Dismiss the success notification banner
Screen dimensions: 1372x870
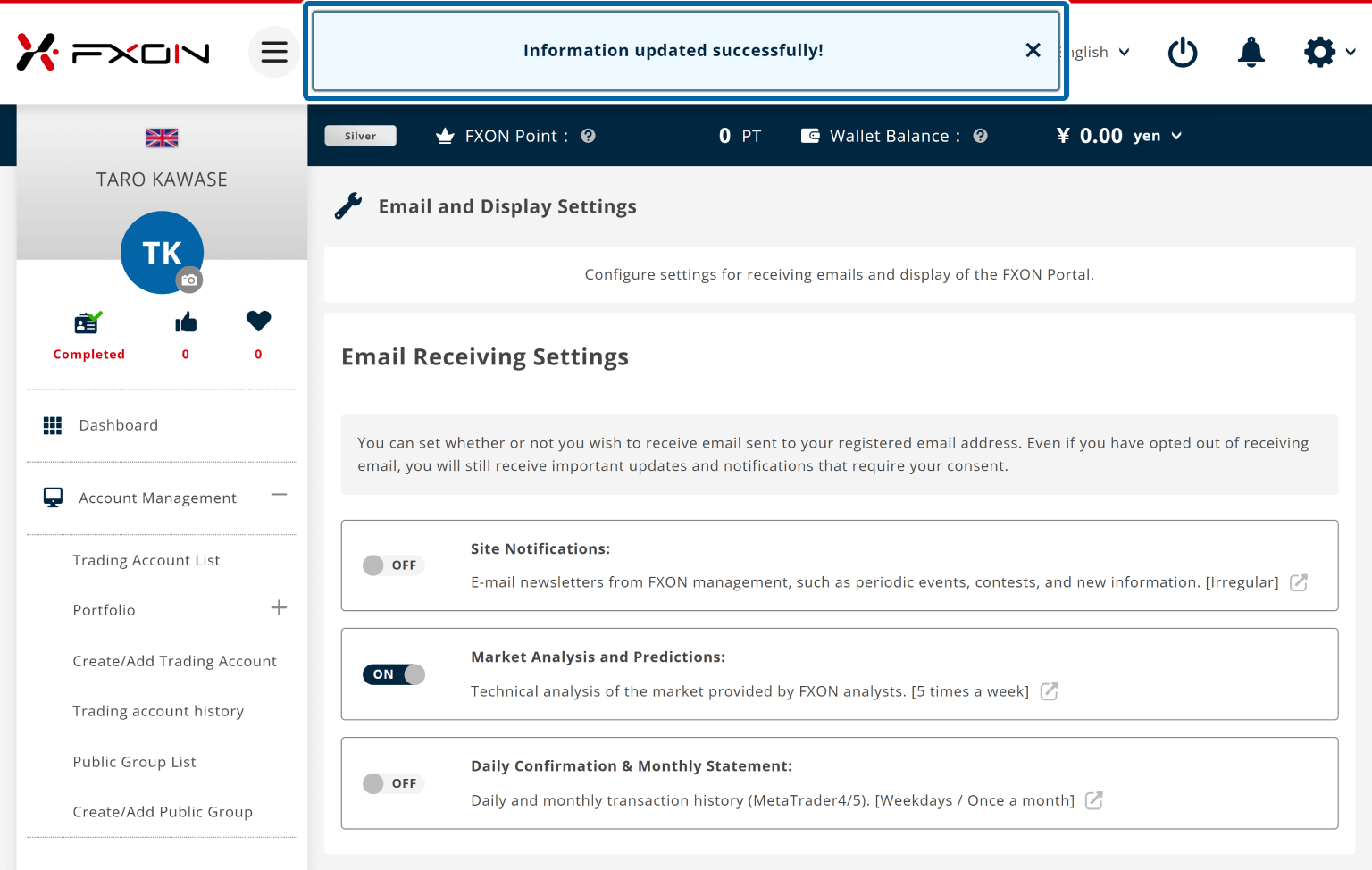1033,50
